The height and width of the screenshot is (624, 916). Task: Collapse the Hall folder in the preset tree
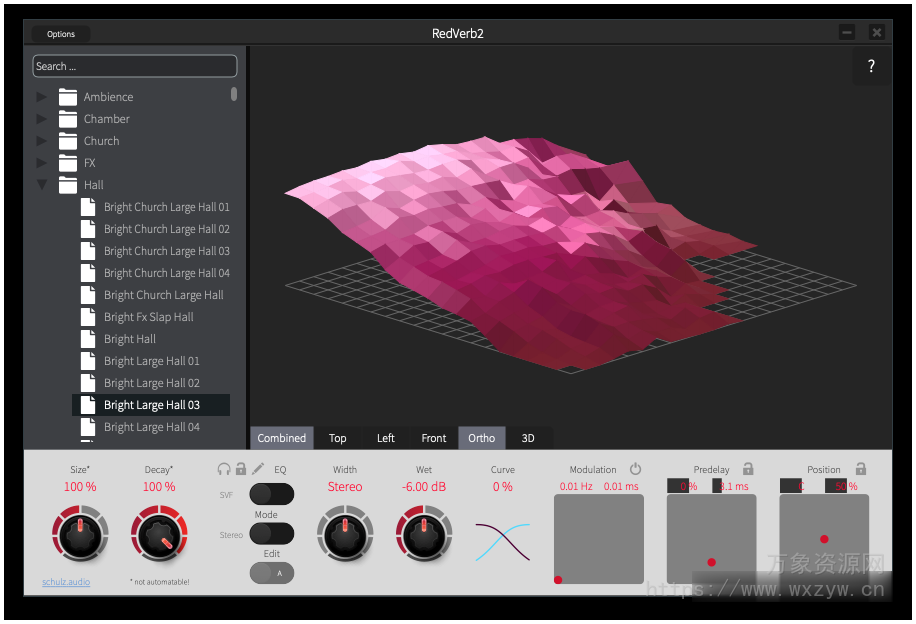pos(41,184)
